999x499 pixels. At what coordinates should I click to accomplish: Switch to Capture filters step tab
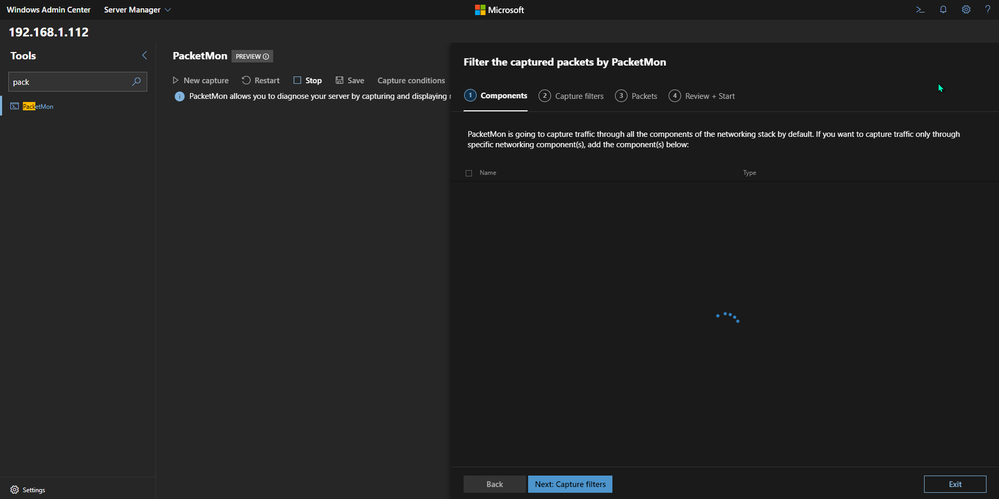[x=571, y=96]
